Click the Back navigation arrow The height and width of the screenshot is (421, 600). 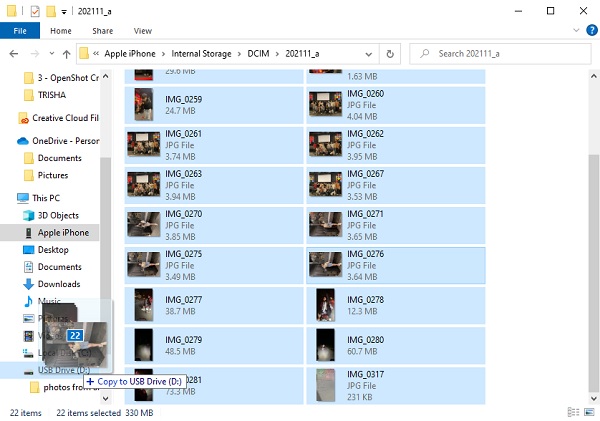[x=14, y=54]
